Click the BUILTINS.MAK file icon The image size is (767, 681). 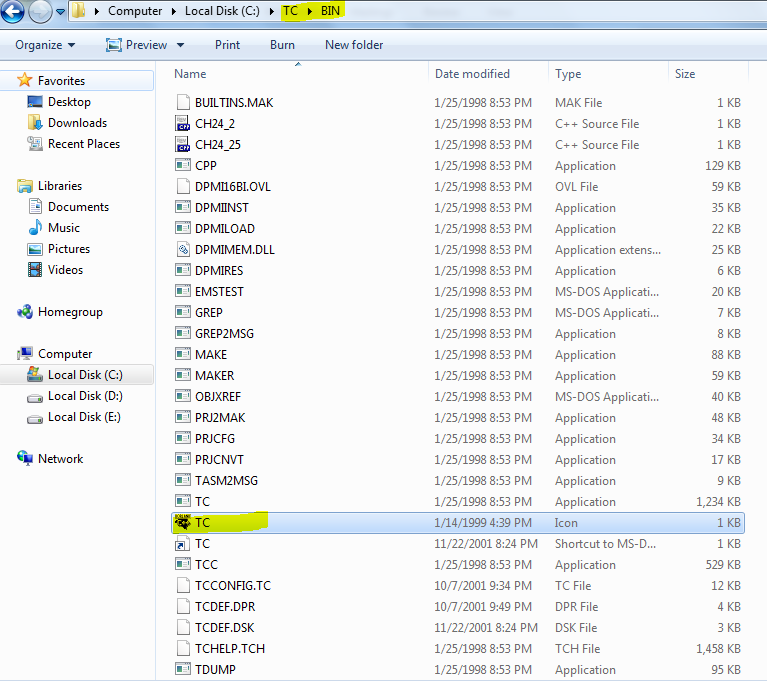click(x=183, y=103)
